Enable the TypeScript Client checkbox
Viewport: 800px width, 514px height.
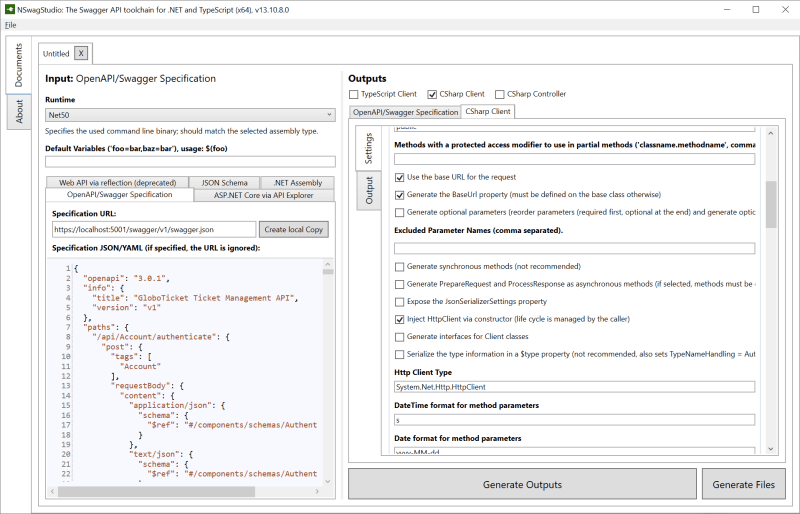pyautogui.click(x=354, y=94)
